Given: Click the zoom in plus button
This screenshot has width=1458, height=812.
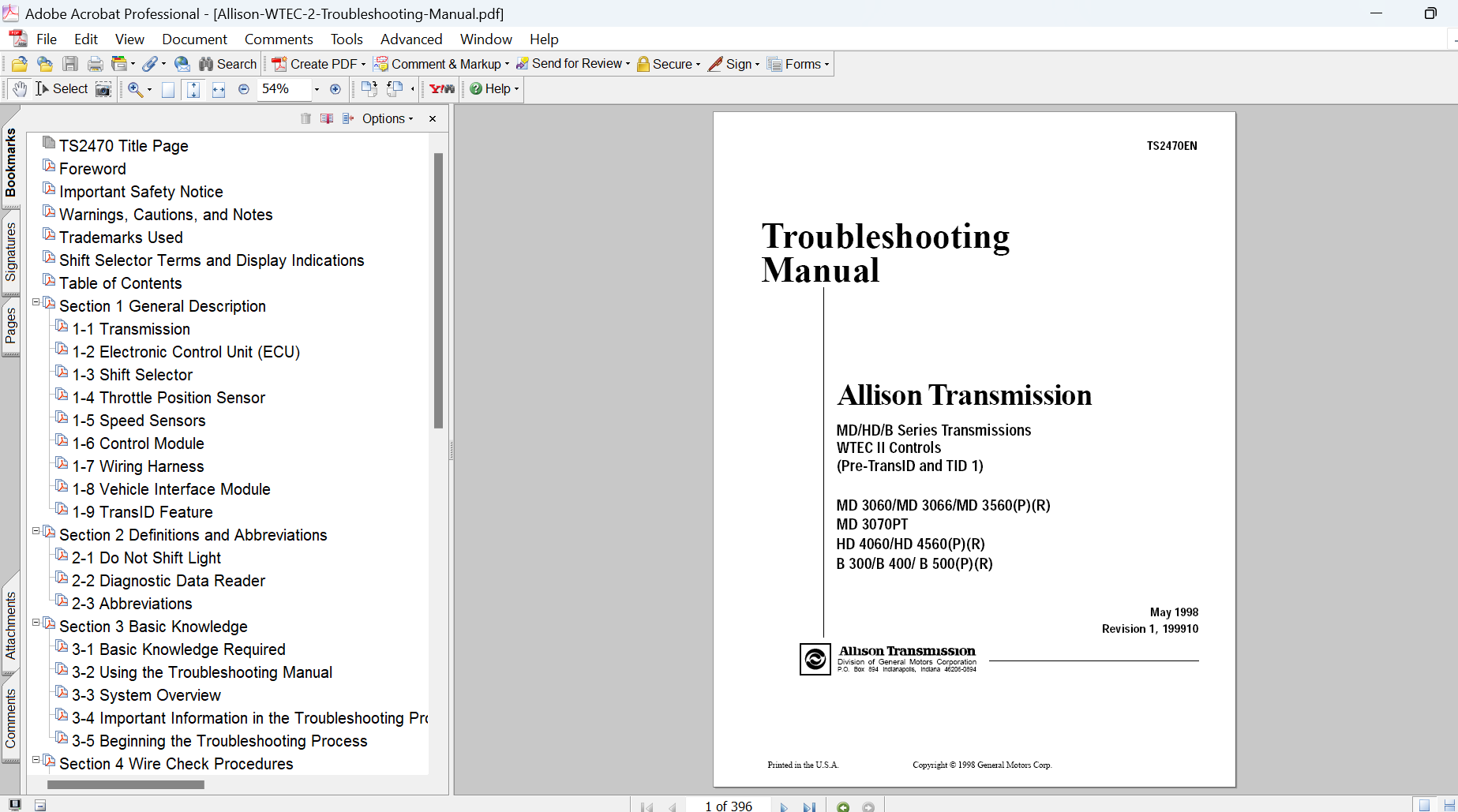Looking at the screenshot, I should pos(335,89).
